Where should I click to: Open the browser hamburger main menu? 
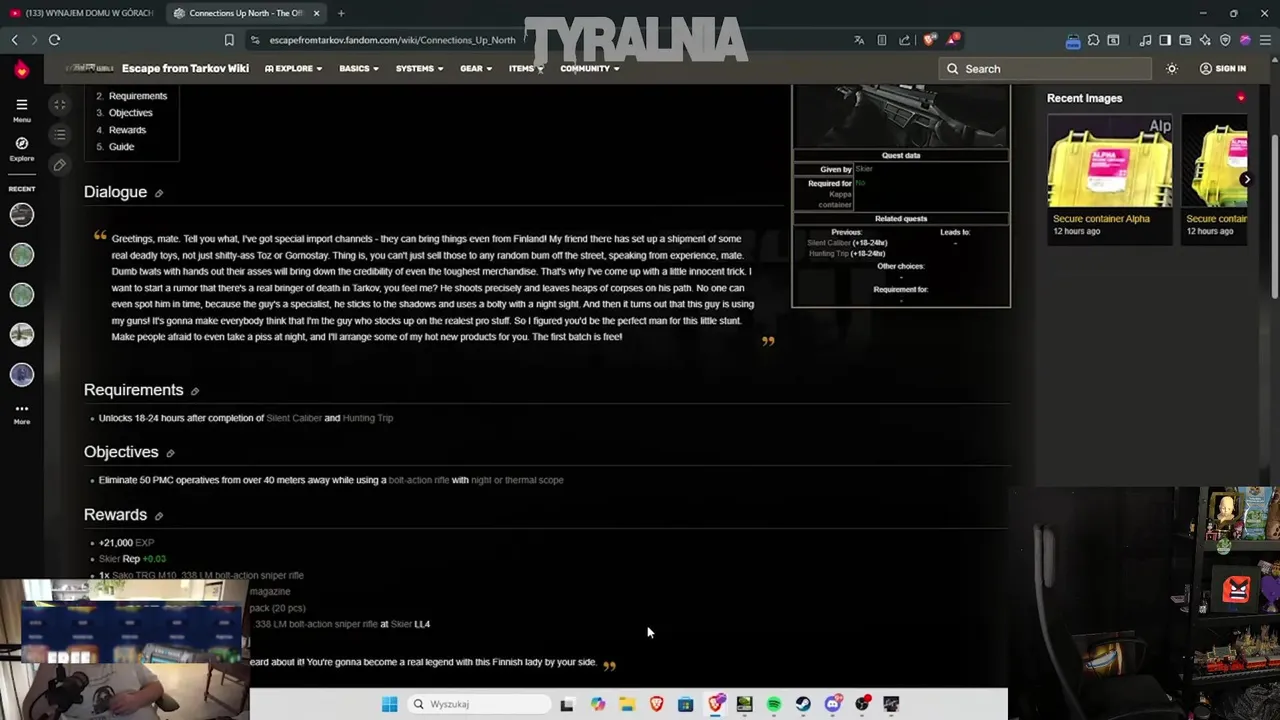click(1265, 40)
